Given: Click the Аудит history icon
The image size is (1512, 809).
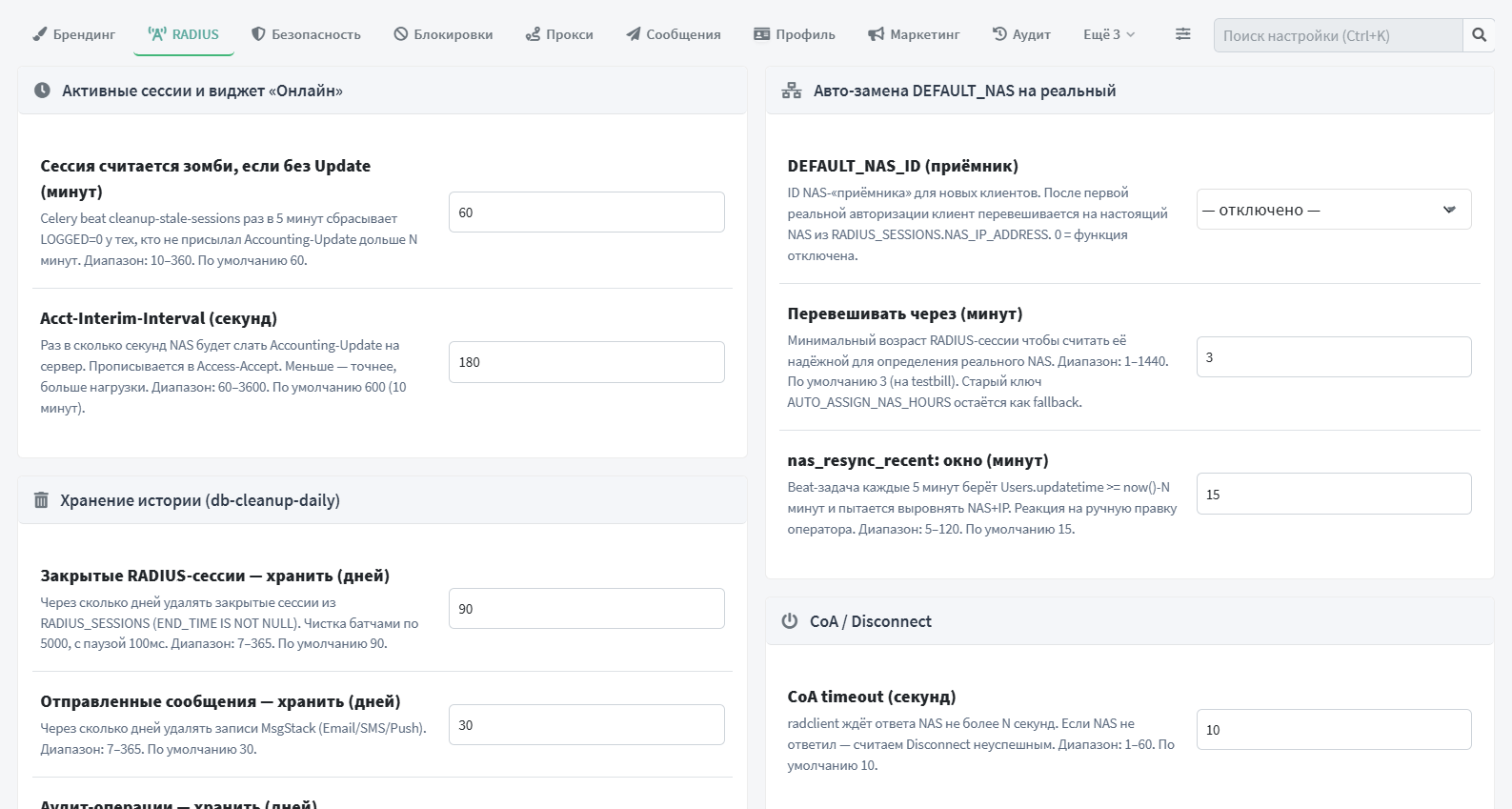Looking at the screenshot, I should pos(999,34).
